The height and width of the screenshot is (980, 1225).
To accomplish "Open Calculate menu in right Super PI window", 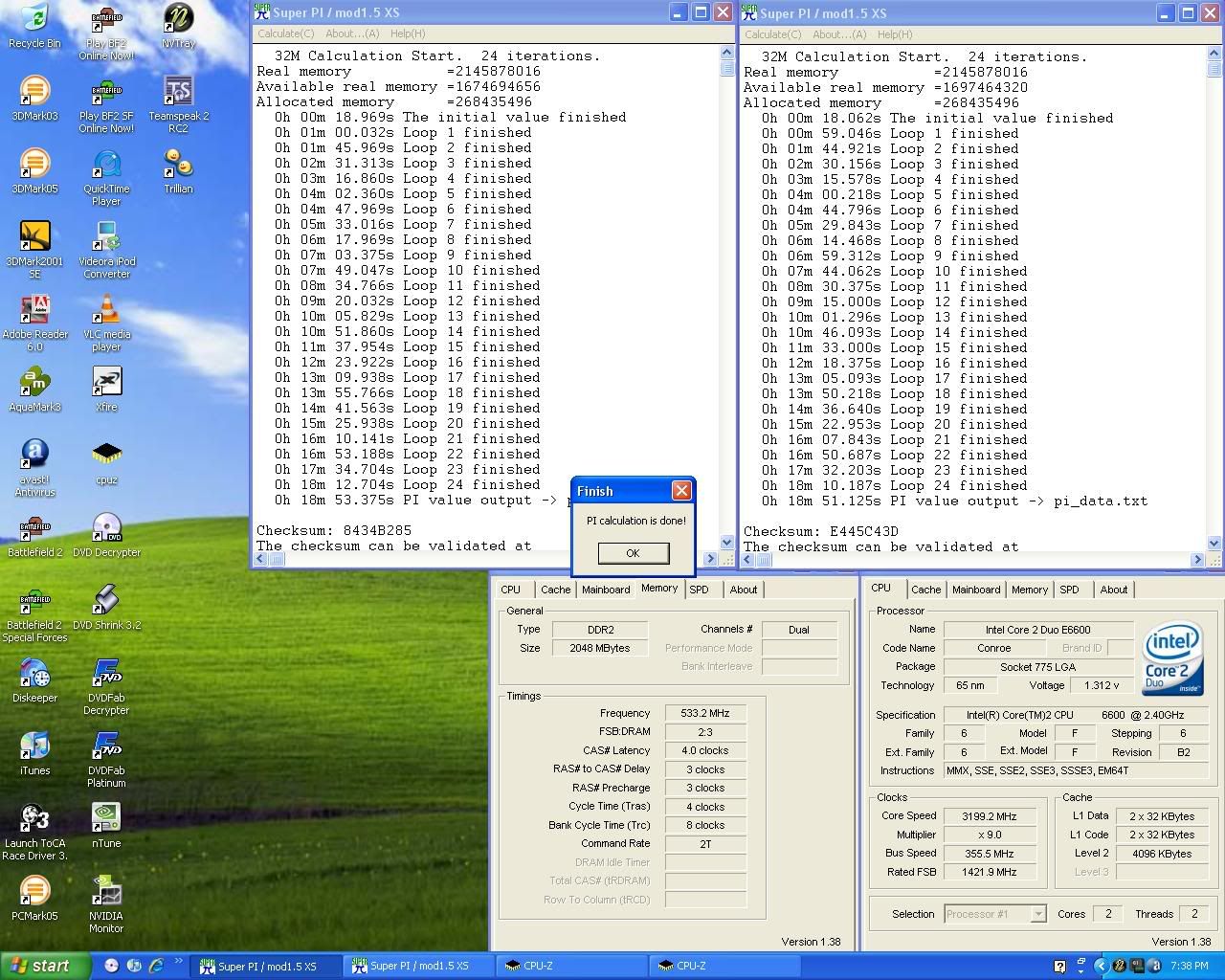I will [773, 34].
